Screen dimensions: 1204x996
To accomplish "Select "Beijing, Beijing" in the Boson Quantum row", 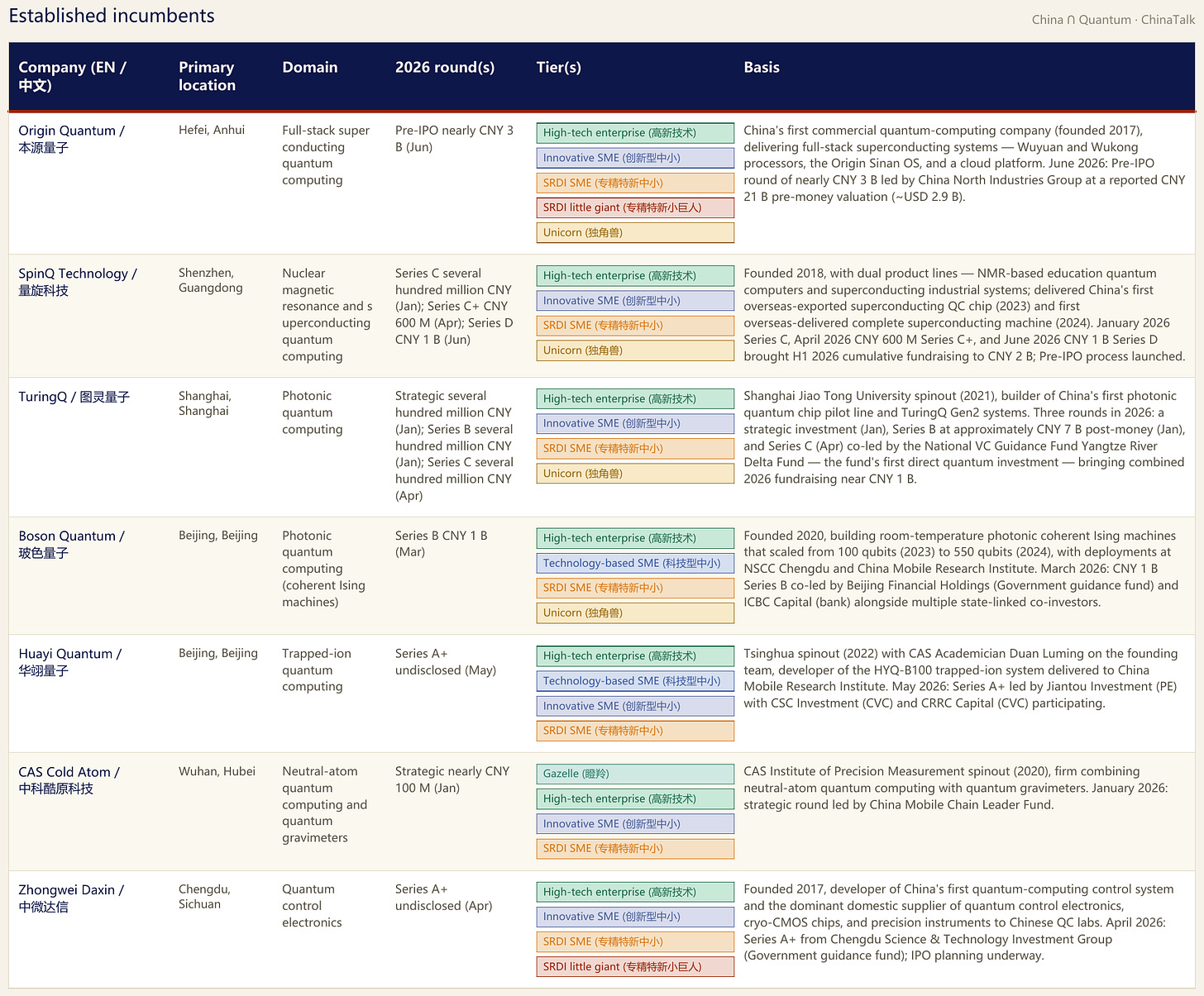I will click(218, 536).
